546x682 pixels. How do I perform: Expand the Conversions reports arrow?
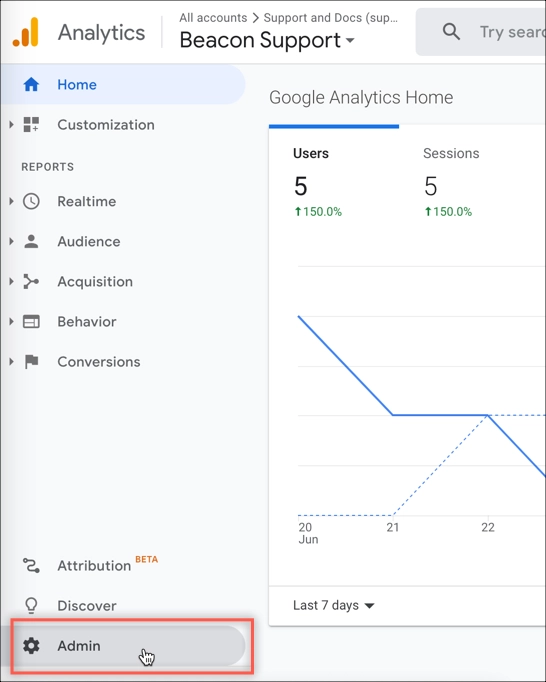click(11, 361)
